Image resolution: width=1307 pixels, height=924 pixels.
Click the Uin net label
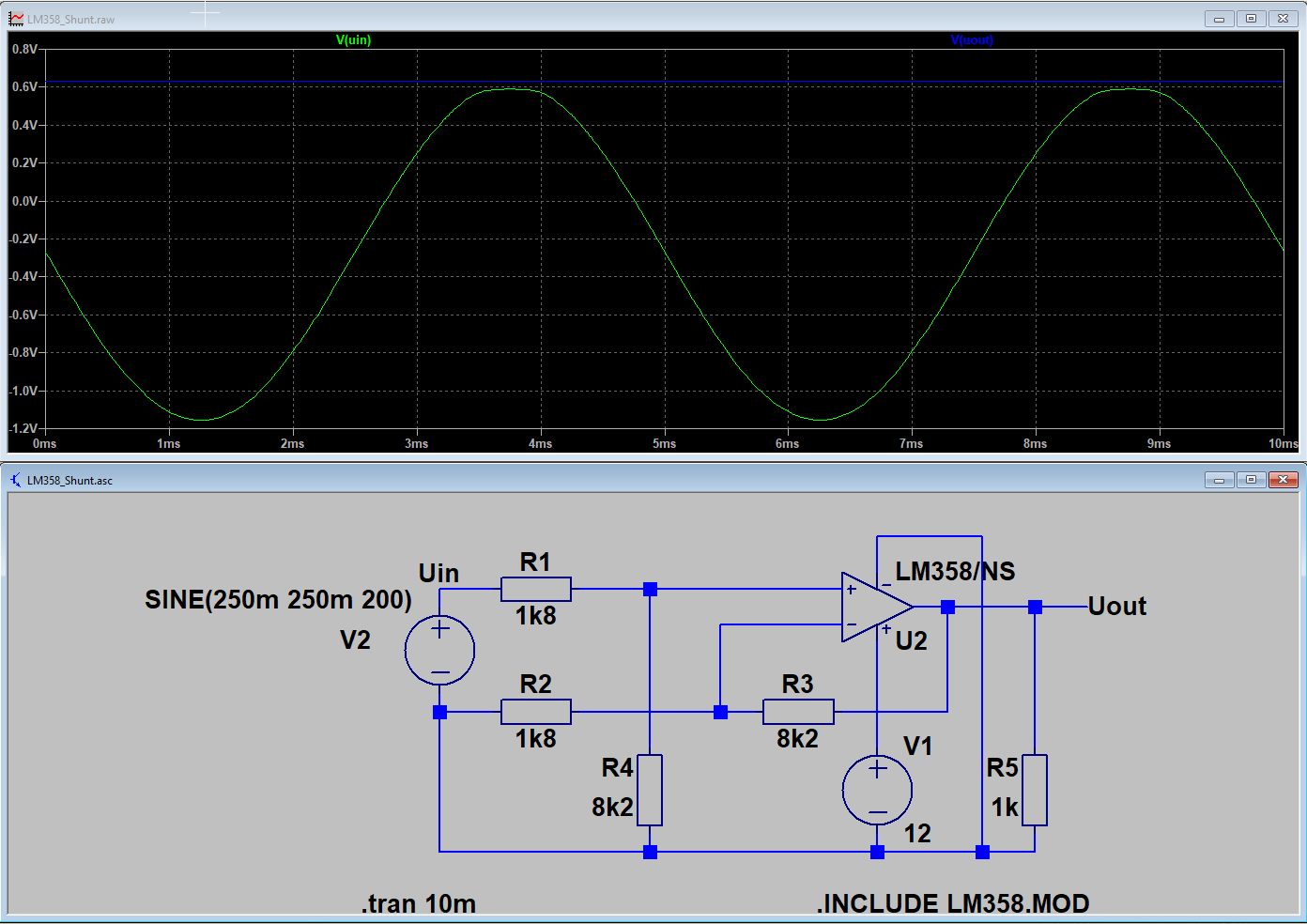438,574
